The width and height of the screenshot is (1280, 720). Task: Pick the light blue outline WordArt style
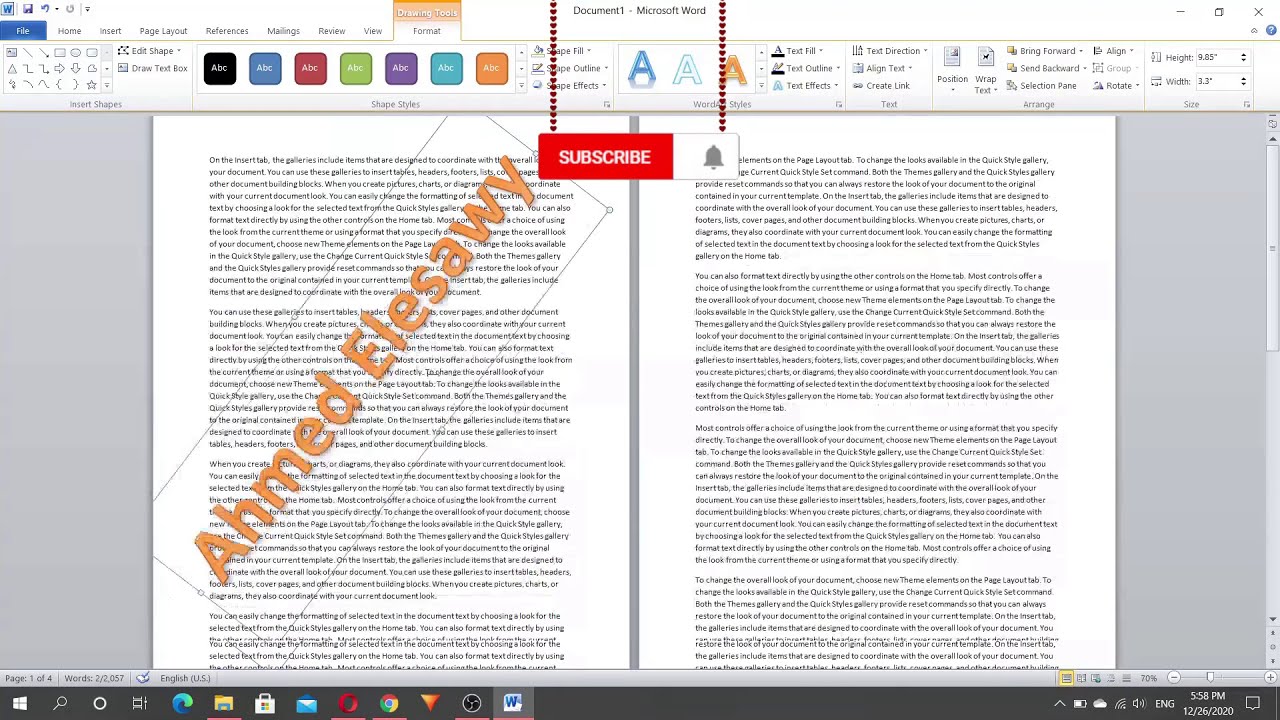point(687,69)
